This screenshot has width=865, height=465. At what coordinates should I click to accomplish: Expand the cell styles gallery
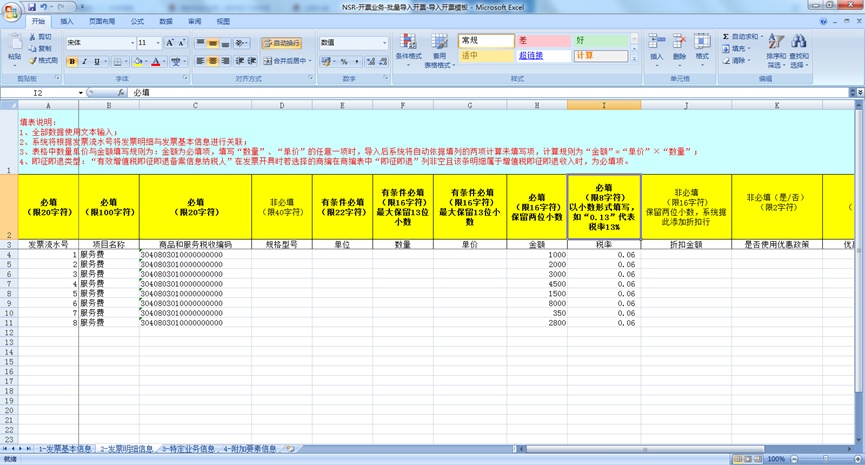tap(634, 58)
